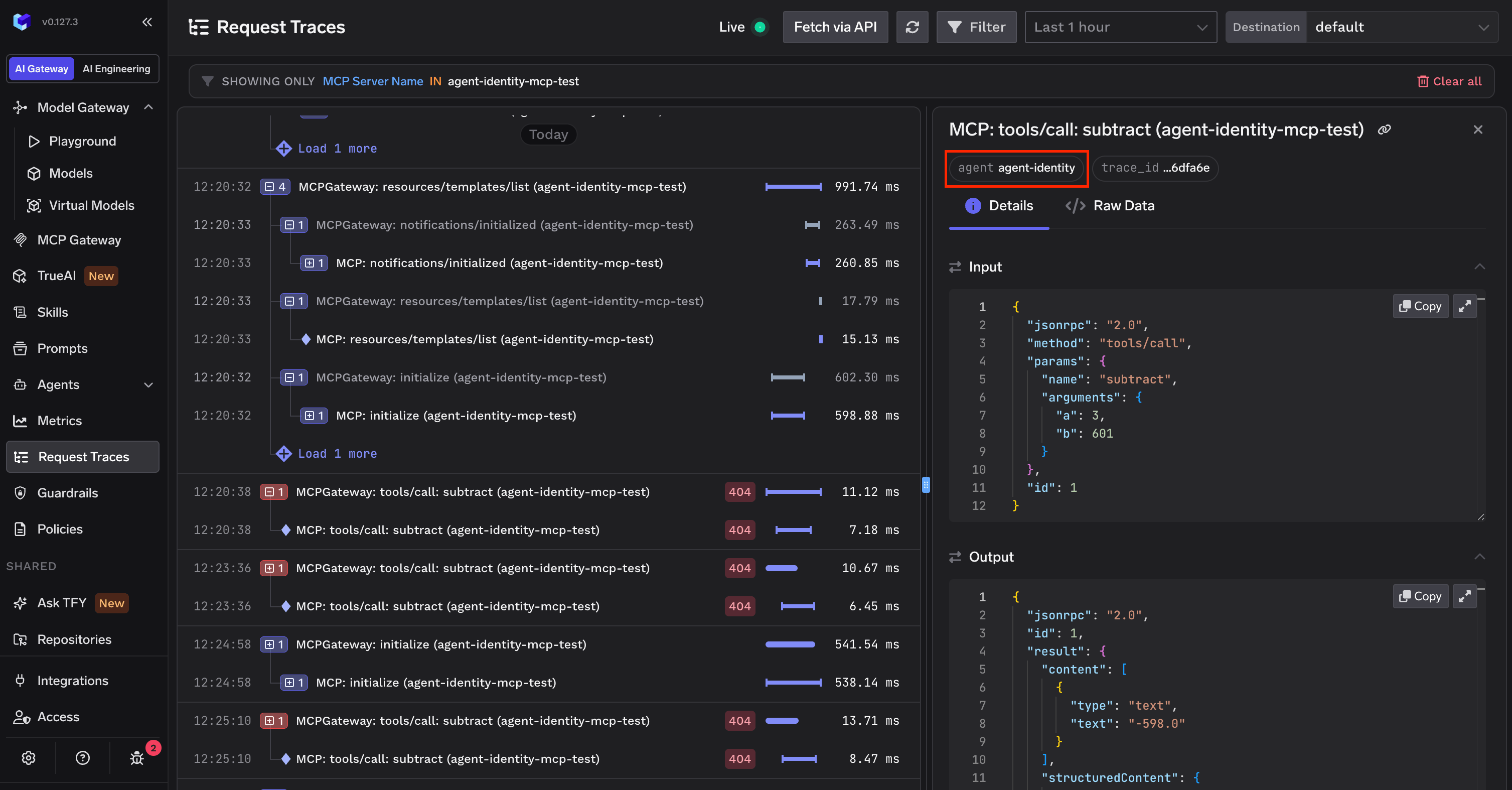This screenshot has height=790, width=1512.
Task: Open Models in the sidebar
Action: (x=70, y=173)
